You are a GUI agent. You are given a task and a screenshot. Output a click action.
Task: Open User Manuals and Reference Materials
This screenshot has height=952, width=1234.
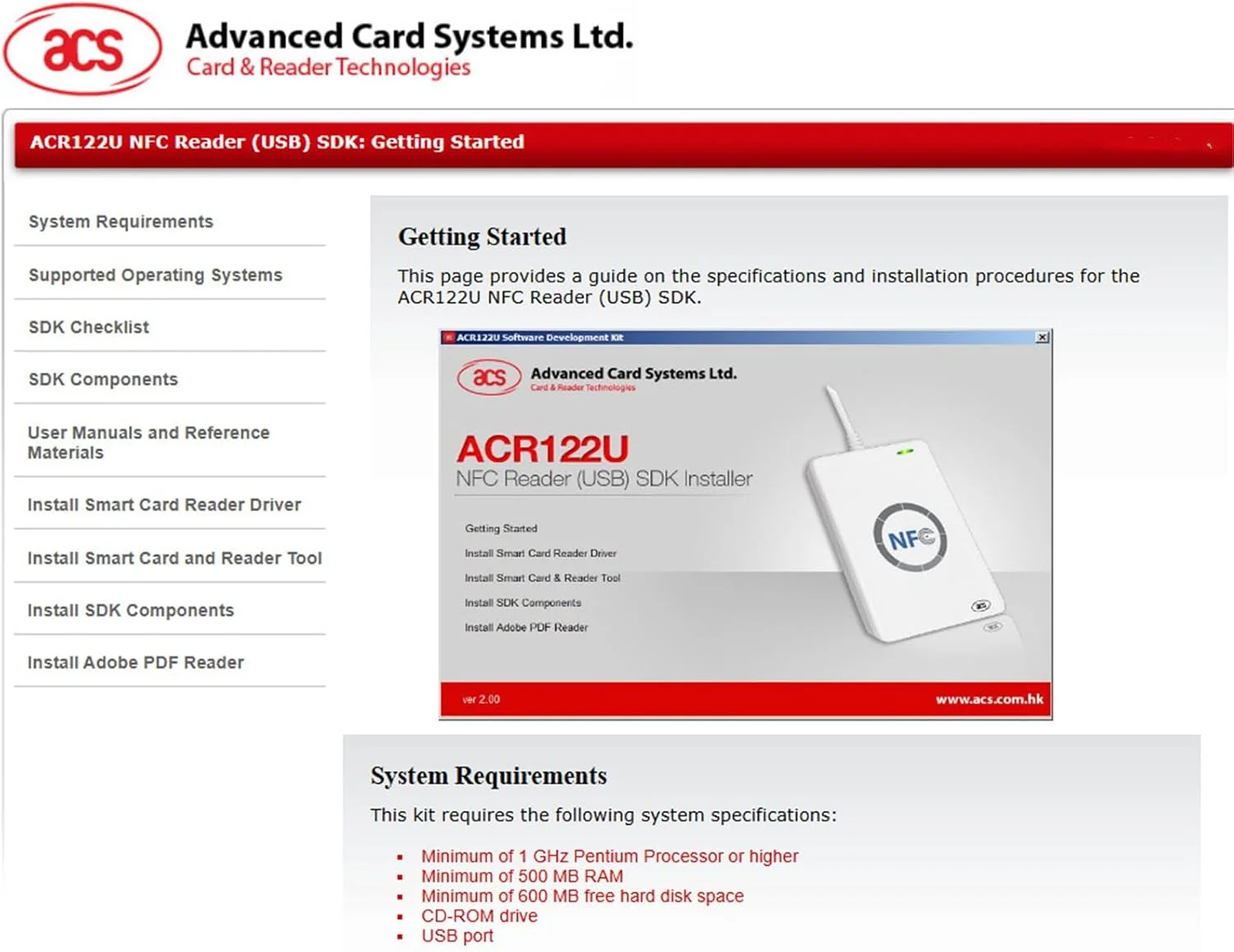click(x=148, y=442)
